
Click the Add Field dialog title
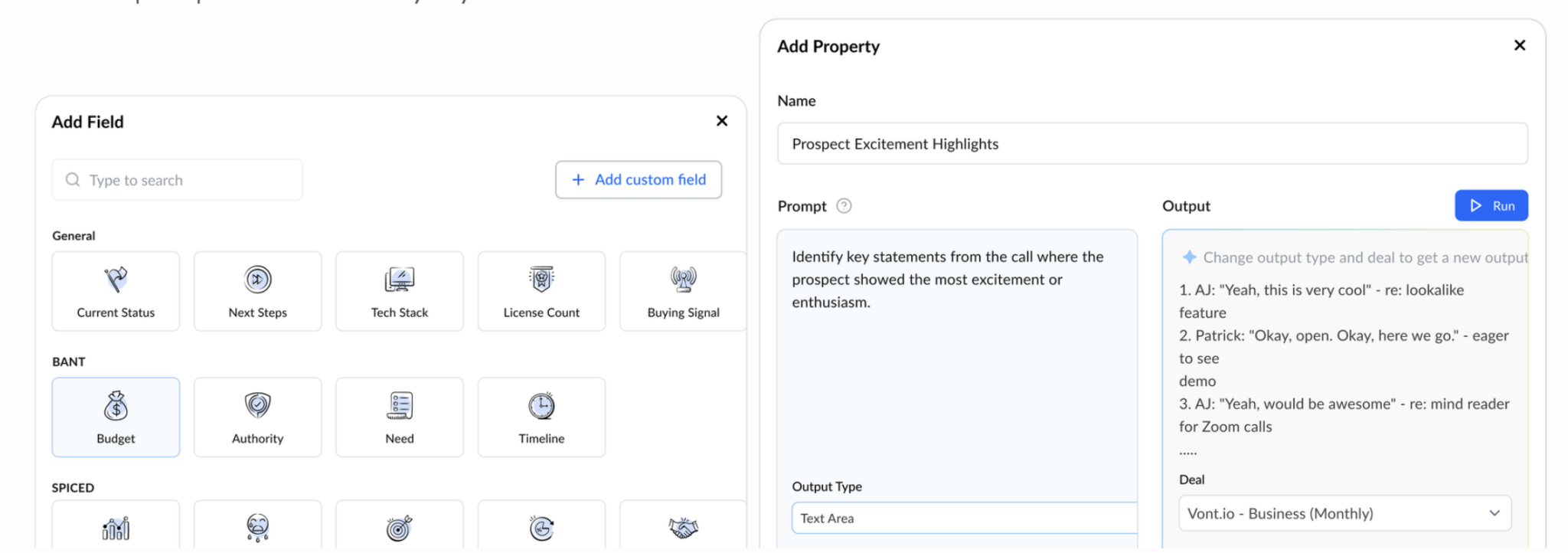pos(87,122)
